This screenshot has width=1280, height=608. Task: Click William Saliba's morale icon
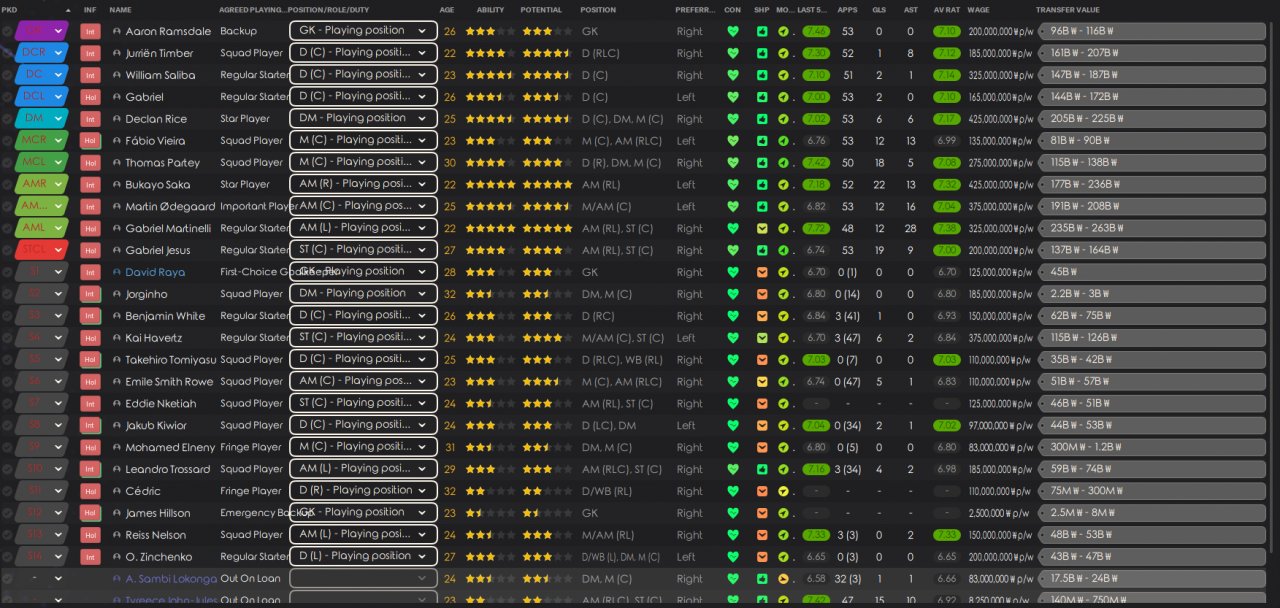(783, 75)
